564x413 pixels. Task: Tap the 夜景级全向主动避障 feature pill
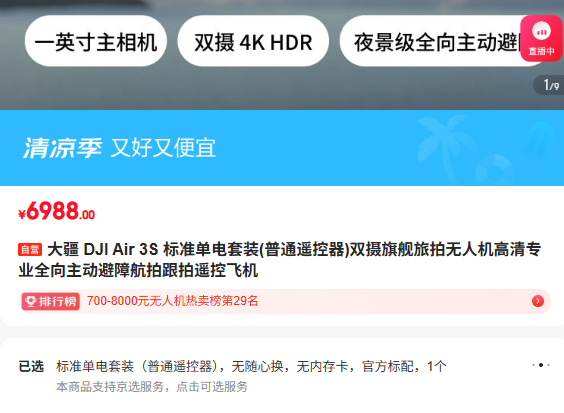(432, 41)
